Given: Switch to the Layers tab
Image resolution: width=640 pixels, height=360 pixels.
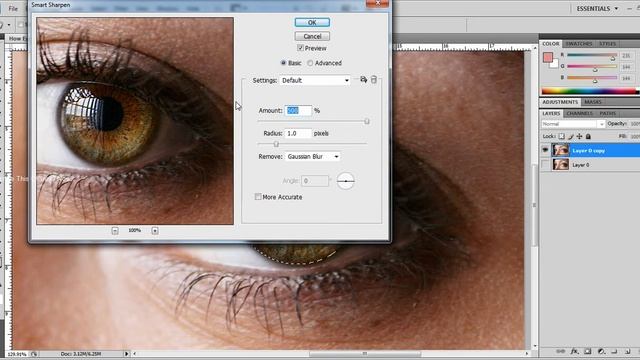Looking at the screenshot, I should [551, 113].
